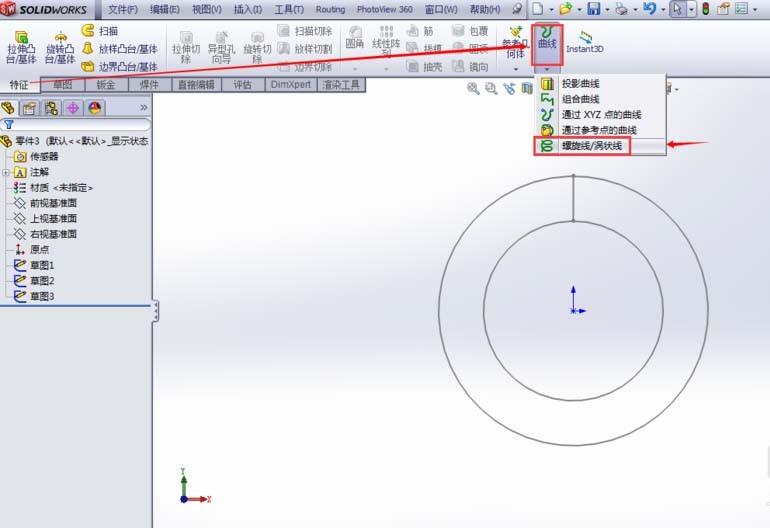Click the 旋转切除 revolved cut tool

click(x=257, y=48)
